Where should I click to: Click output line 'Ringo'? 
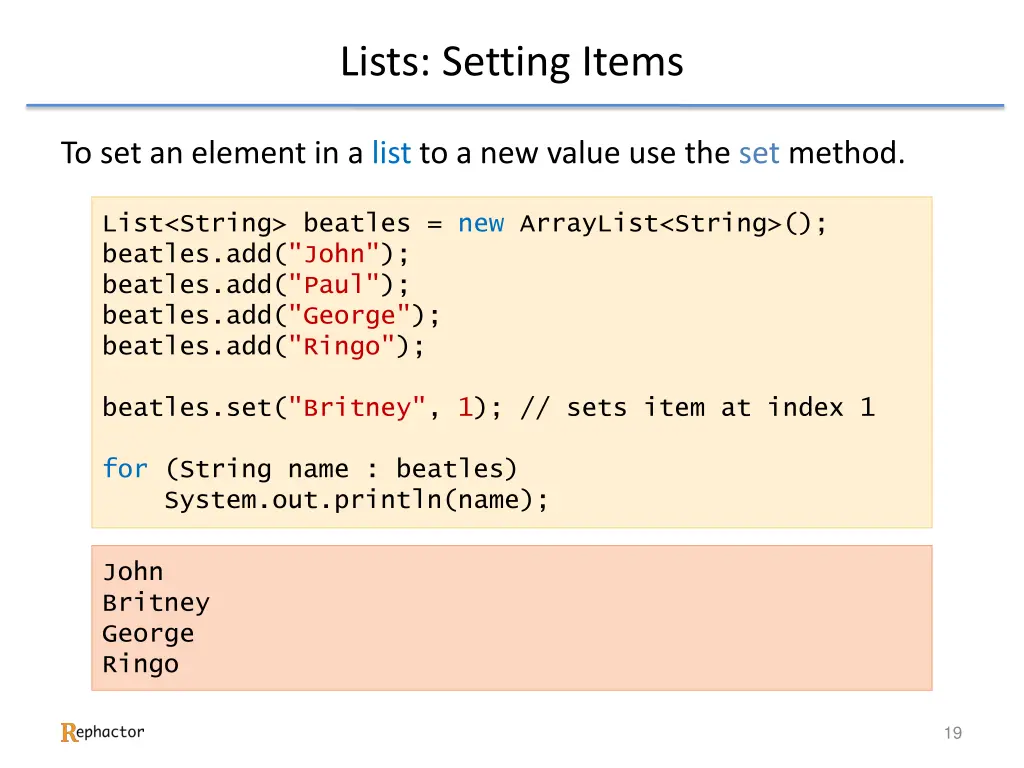point(140,664)
